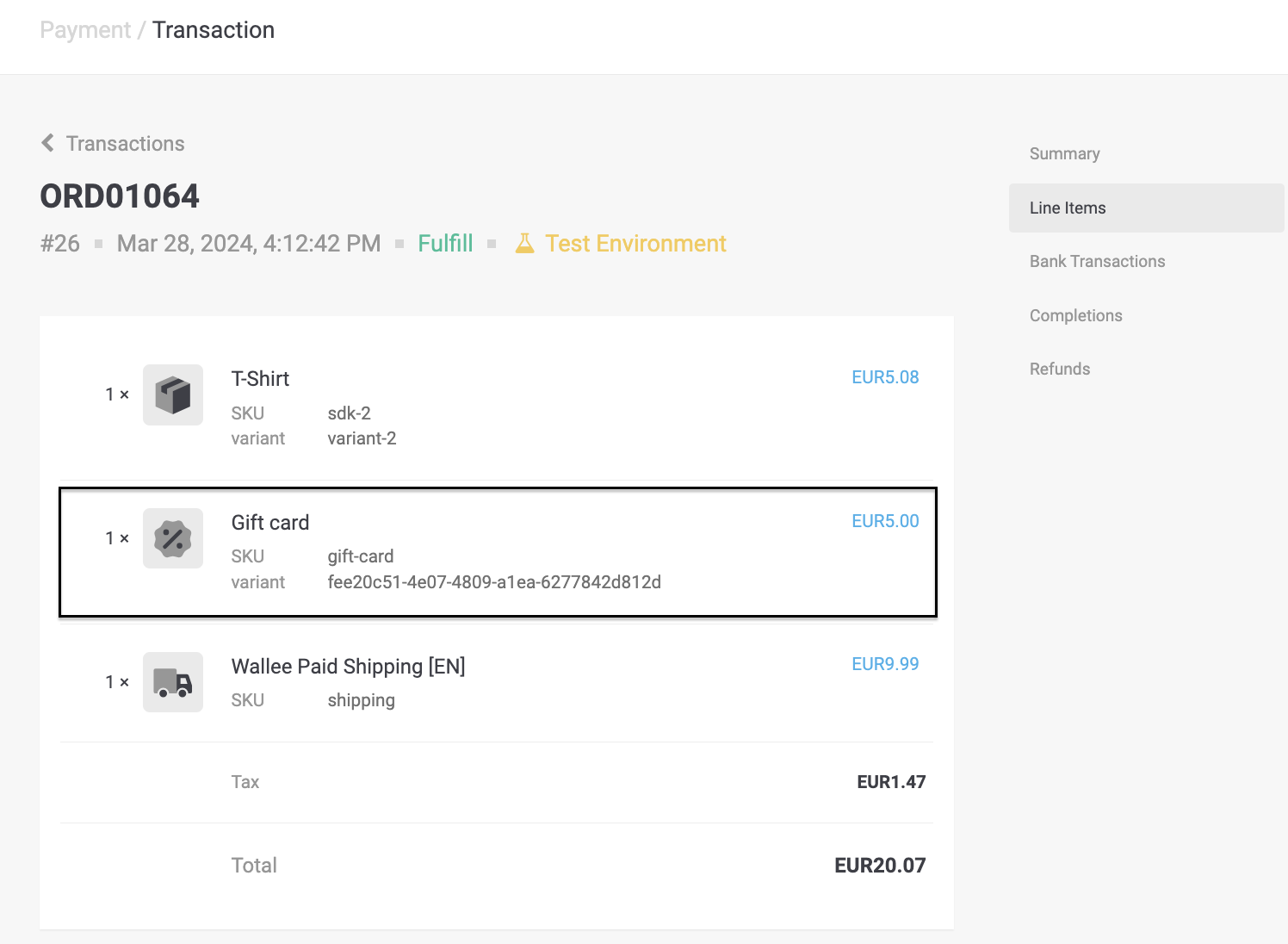
Task: Click the Fulfill status label
Action: point(445,244)
